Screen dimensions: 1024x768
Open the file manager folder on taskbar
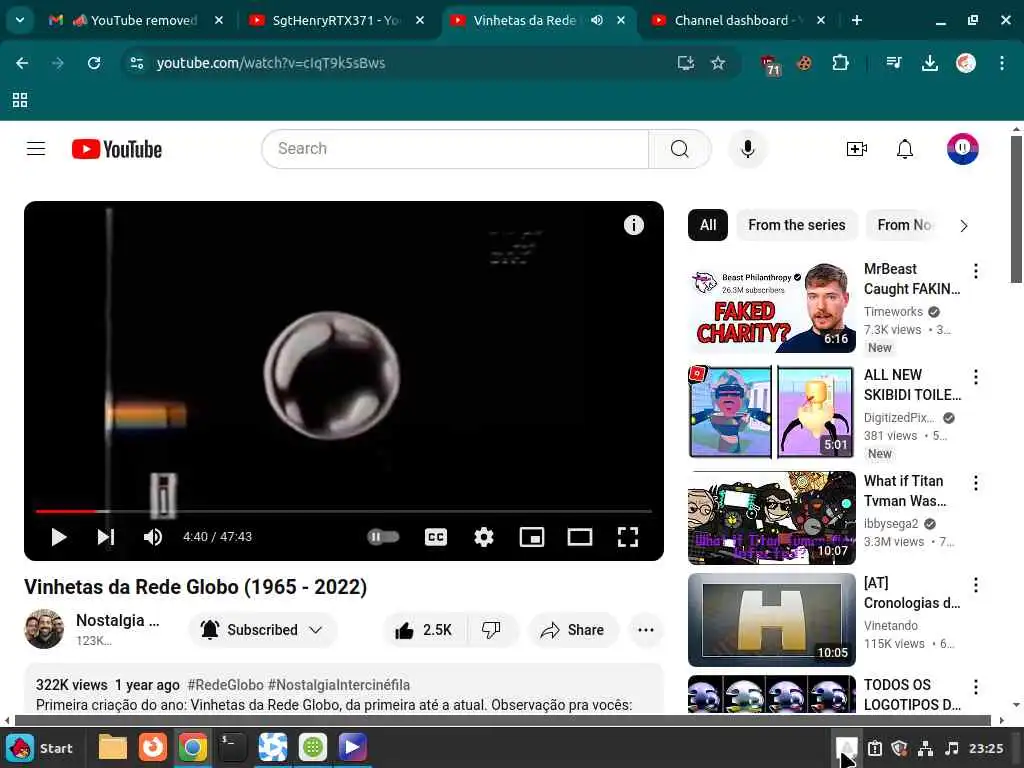point(112,748)
